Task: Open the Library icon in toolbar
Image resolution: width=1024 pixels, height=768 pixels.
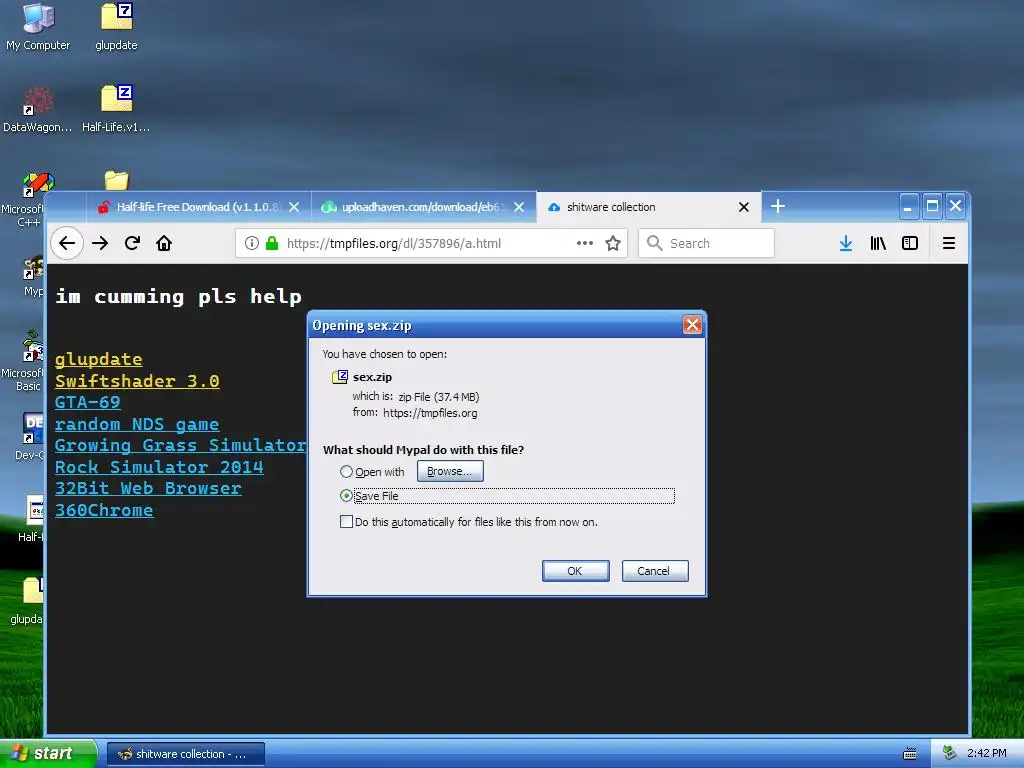Action: coord(878,244)
